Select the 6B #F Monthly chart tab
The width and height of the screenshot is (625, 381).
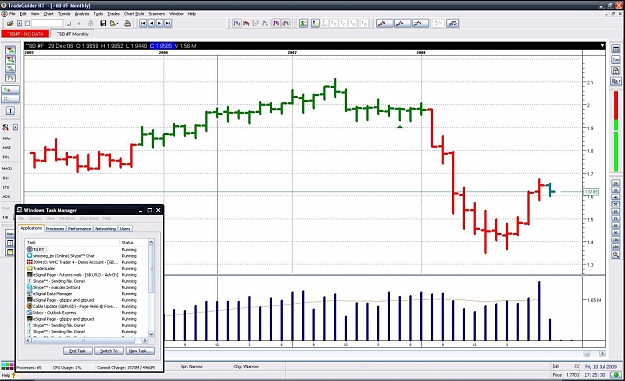tap(73, 34)
